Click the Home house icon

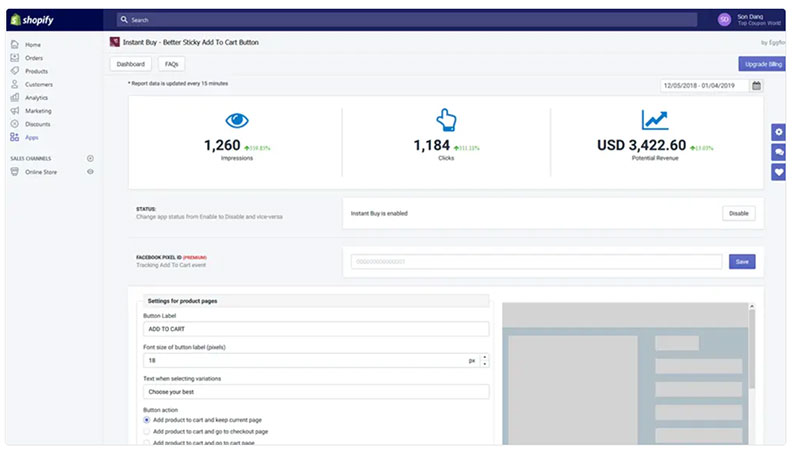tap(15, 44)
